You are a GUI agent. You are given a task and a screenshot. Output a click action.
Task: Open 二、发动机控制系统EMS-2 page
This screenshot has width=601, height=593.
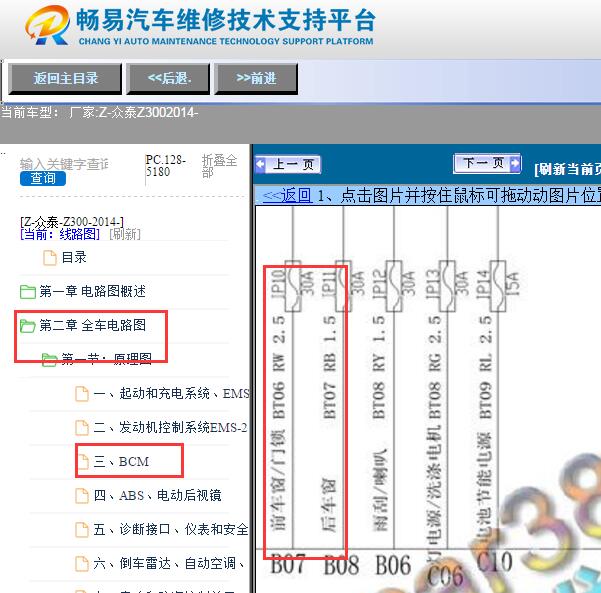170,427
